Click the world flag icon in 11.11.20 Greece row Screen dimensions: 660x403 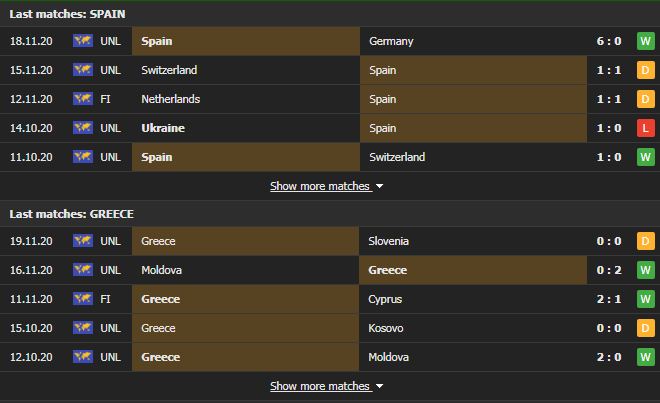coord(82,299)
